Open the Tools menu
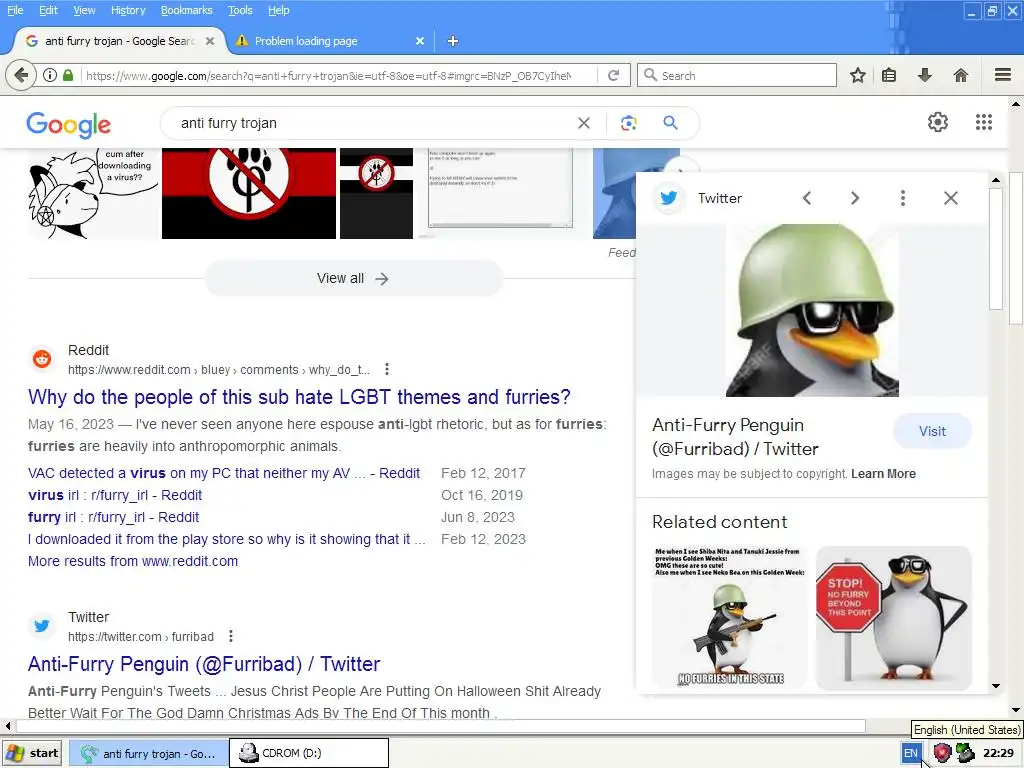The width and height of the screenshot is (1024, 768). click(240, 10)
